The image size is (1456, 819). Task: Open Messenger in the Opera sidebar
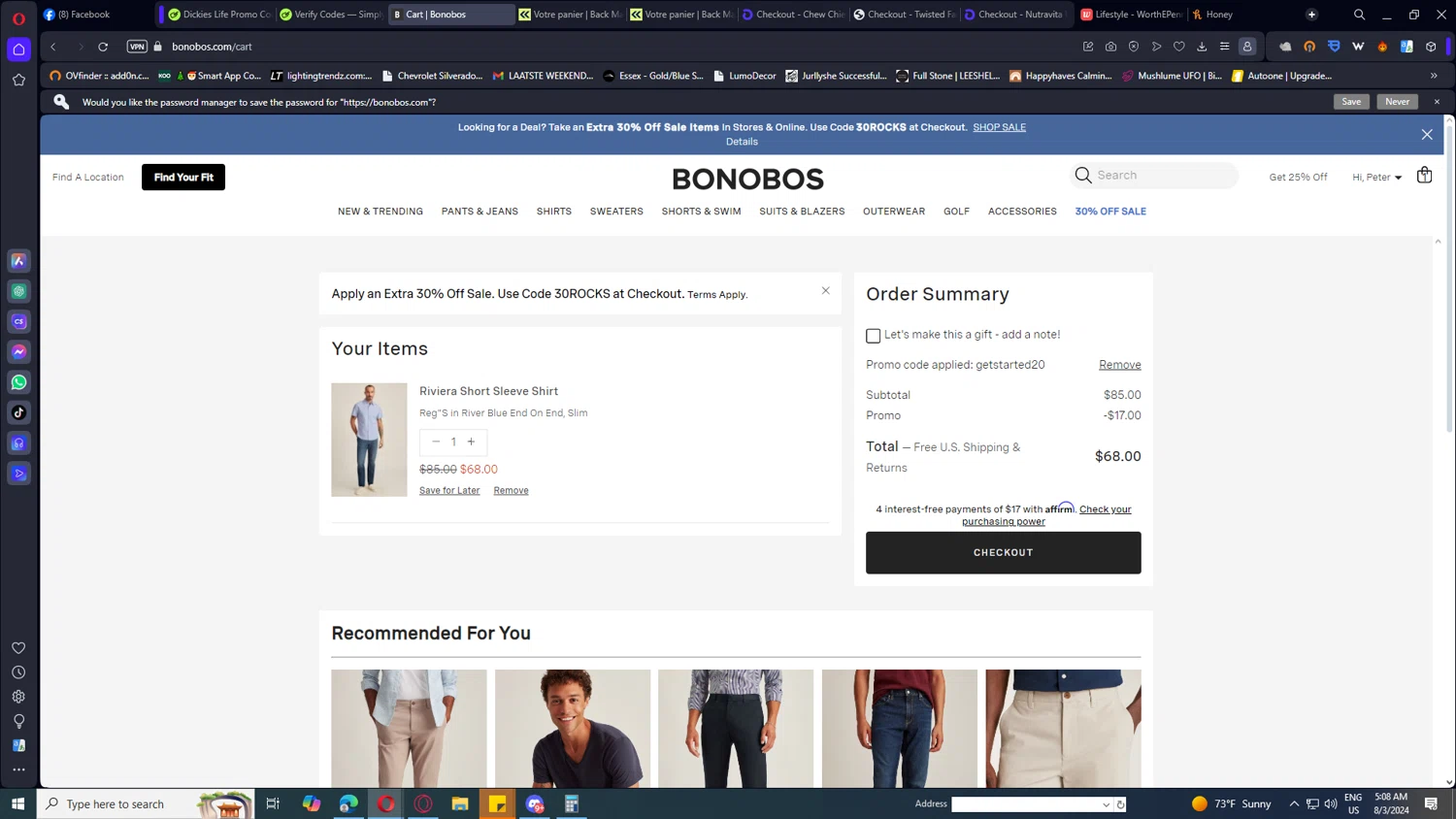18,351
